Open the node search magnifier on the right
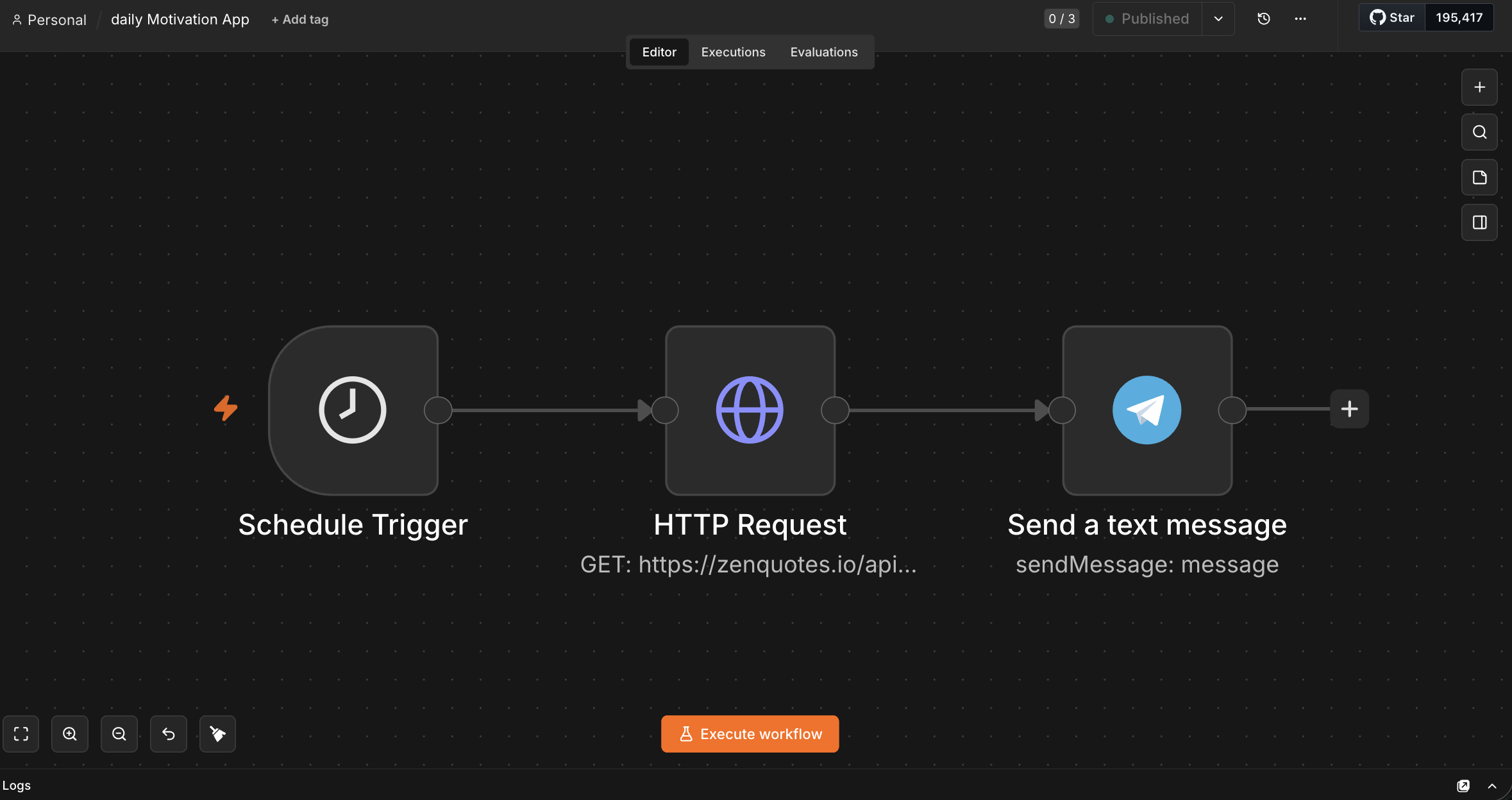The height and width of the screenshot is (800, 1512). pyautogui.click(x=1479, y=132)
